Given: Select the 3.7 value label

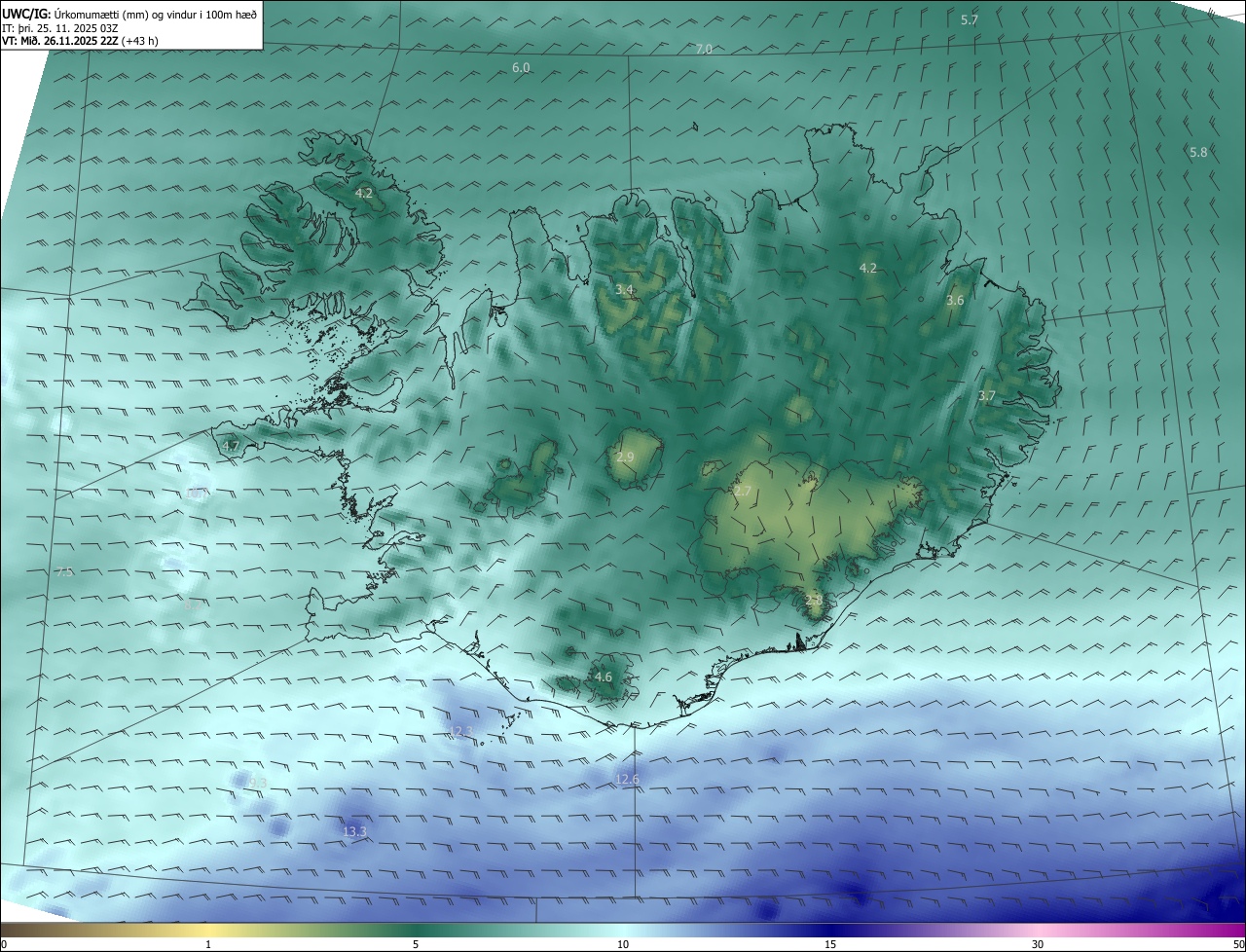Looking at the screenshot, I should click(x=986, y=395).
